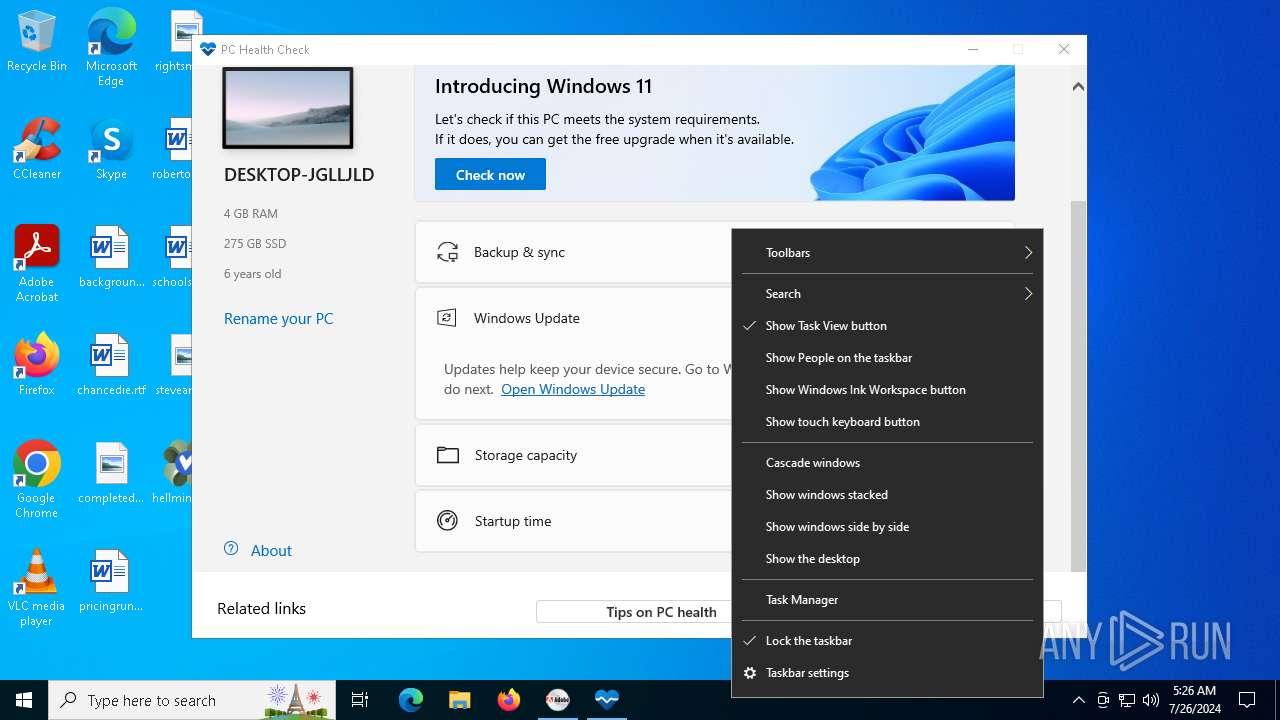Enable Show touch keyboard button
Screen dimensions: 1280x720
[x=887, y=422]
